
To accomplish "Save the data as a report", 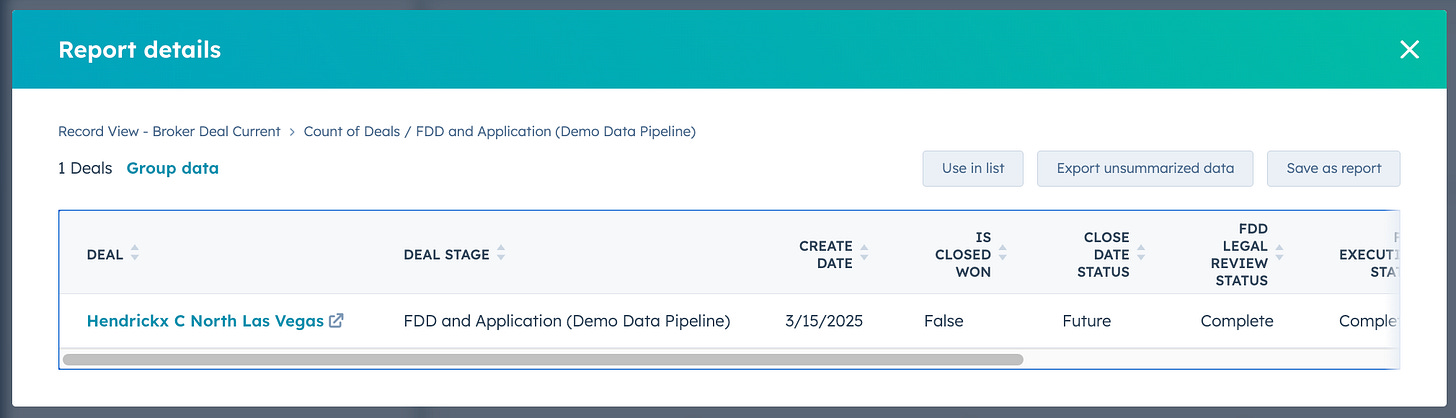I will [1334, 168].
